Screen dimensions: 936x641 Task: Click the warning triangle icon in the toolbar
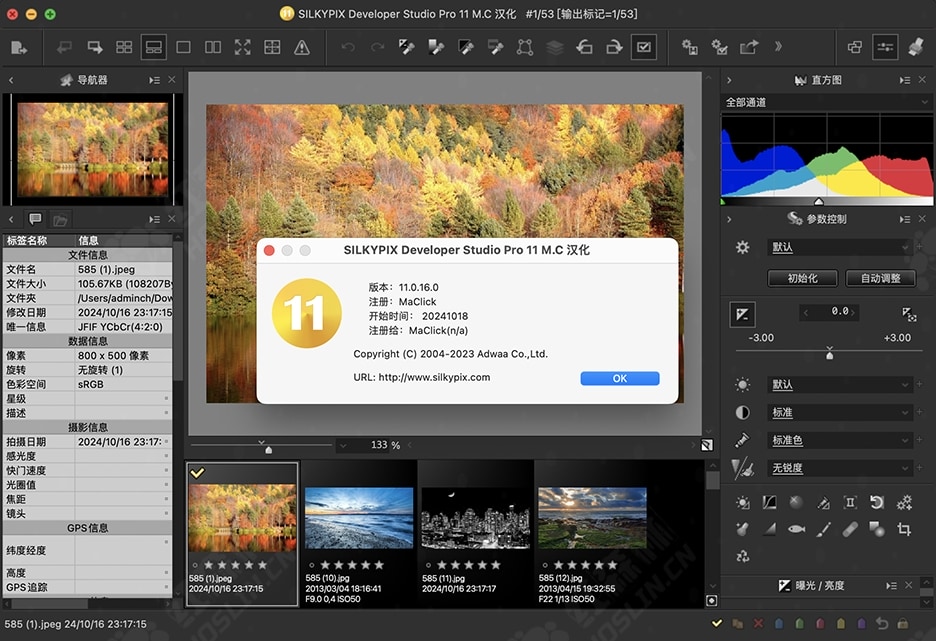click(x=301, y=47)
